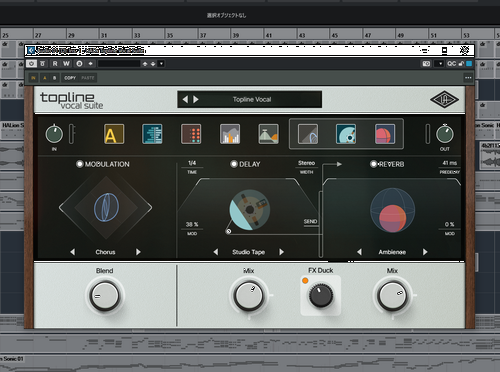
Task: Click the SEND label in delay section
Action: [x=310, y=221]
